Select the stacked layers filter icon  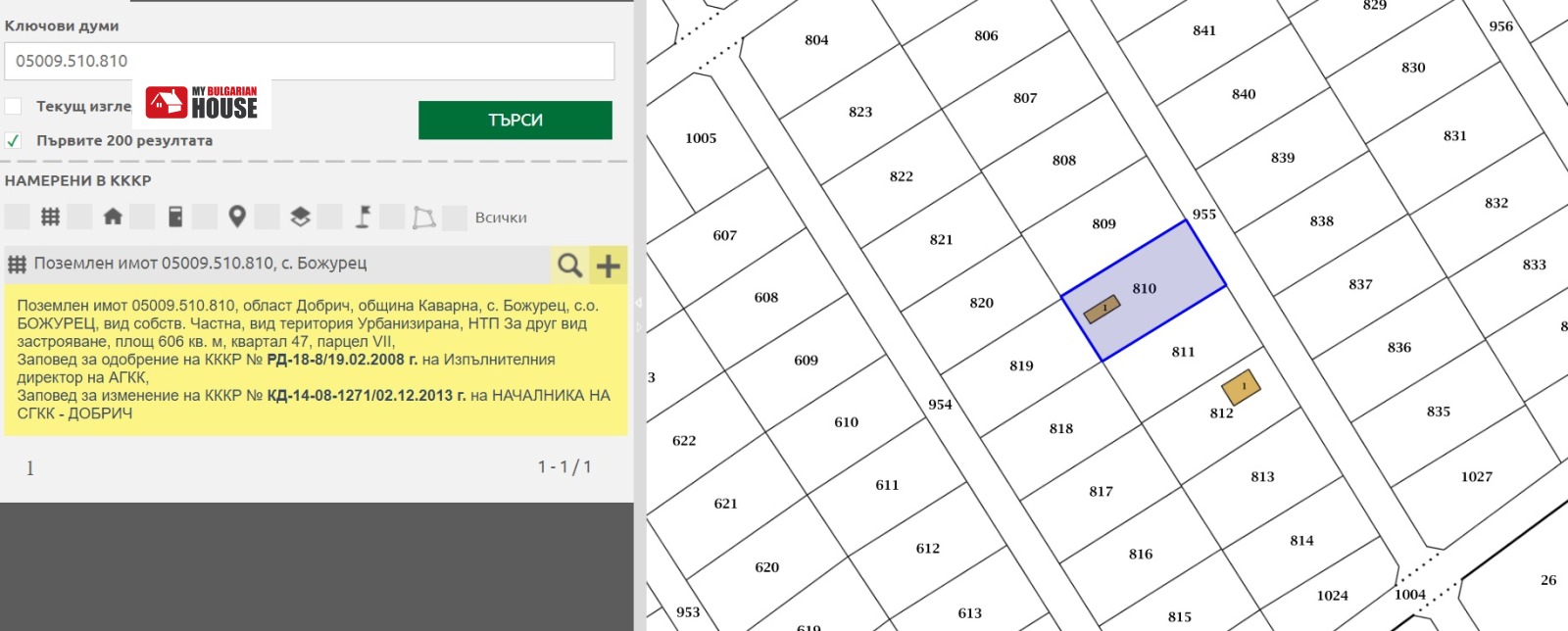click(300, 217)
